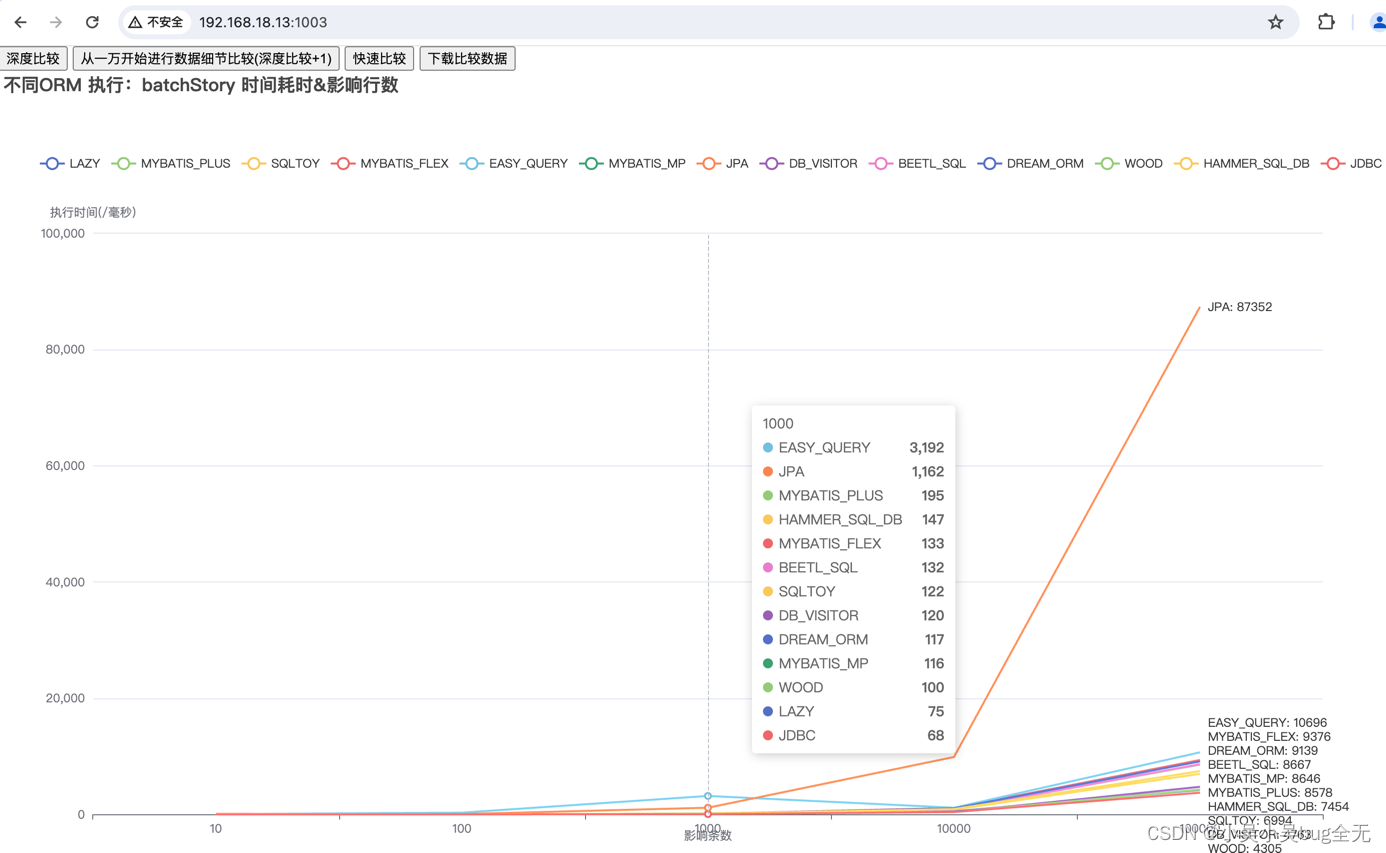
Task: Click tooltip row WOOD 100
Action: (853, 688)
